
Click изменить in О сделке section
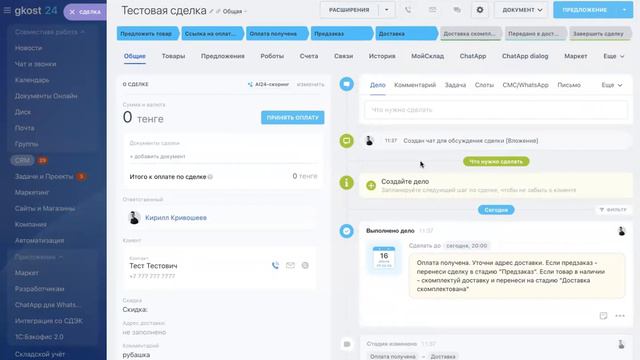pyautogui.click(x=310, y=84)
